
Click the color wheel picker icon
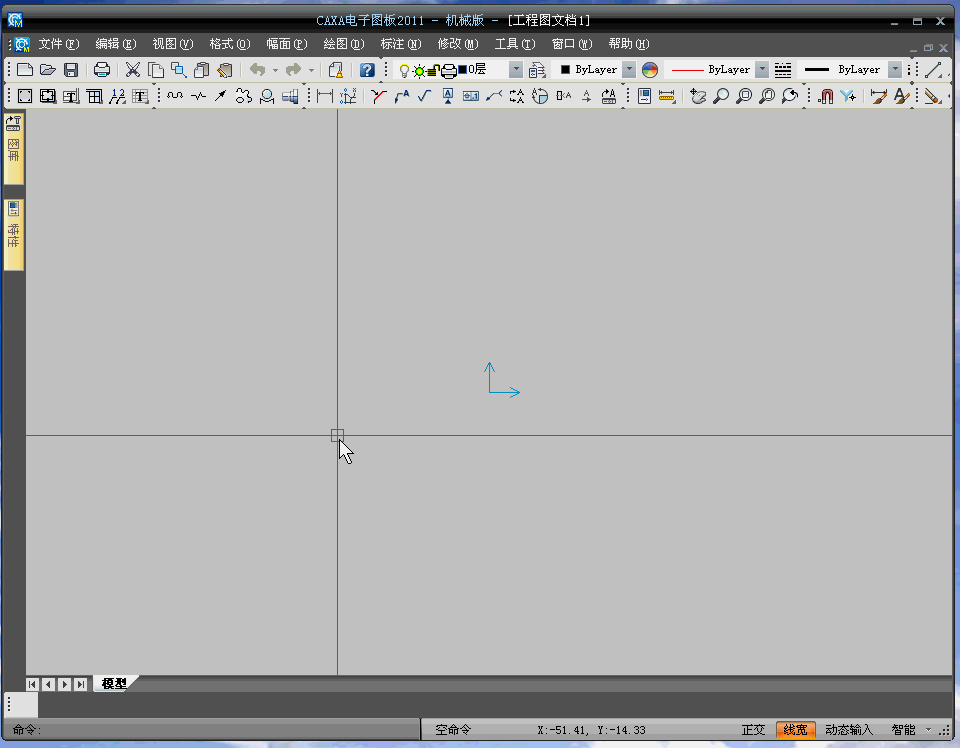pos(651,70)
